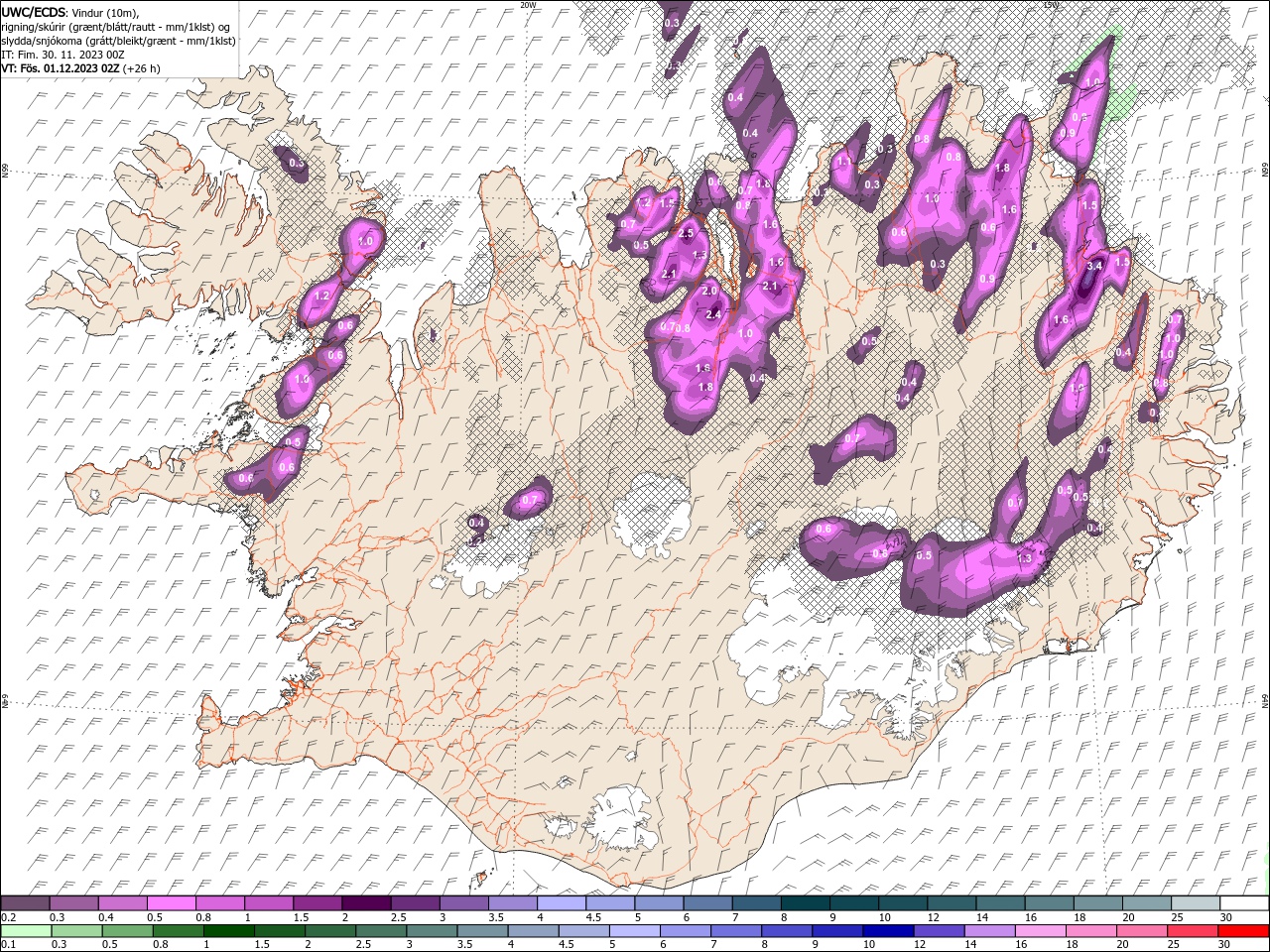1270x952 pixels.
Task: Click the '0.2' label on the top legend row
Action: coord(8,917)
